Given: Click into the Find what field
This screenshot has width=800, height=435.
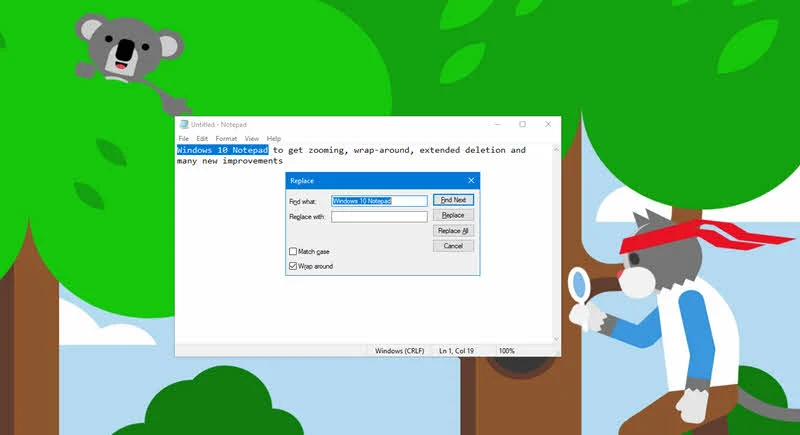Looking at the screenshot, I should [x=379, y=201].
